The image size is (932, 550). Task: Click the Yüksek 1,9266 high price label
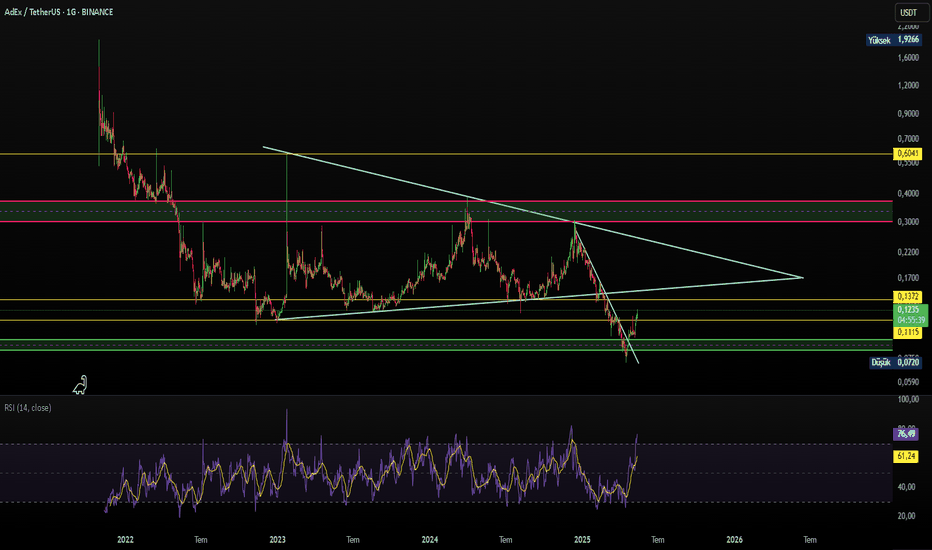point(894,40)
